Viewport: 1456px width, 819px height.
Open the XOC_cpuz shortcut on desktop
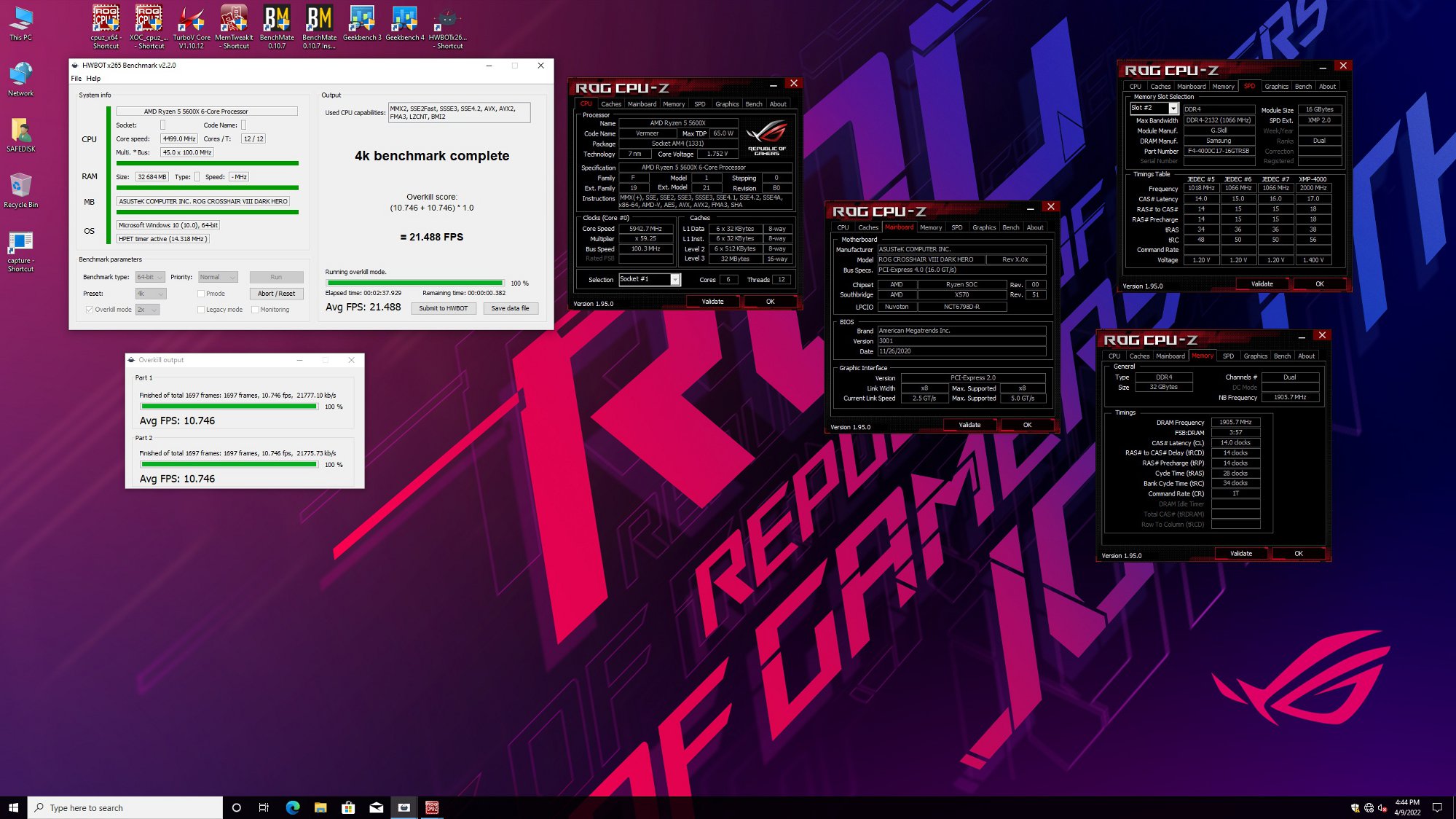click(149, 27)
